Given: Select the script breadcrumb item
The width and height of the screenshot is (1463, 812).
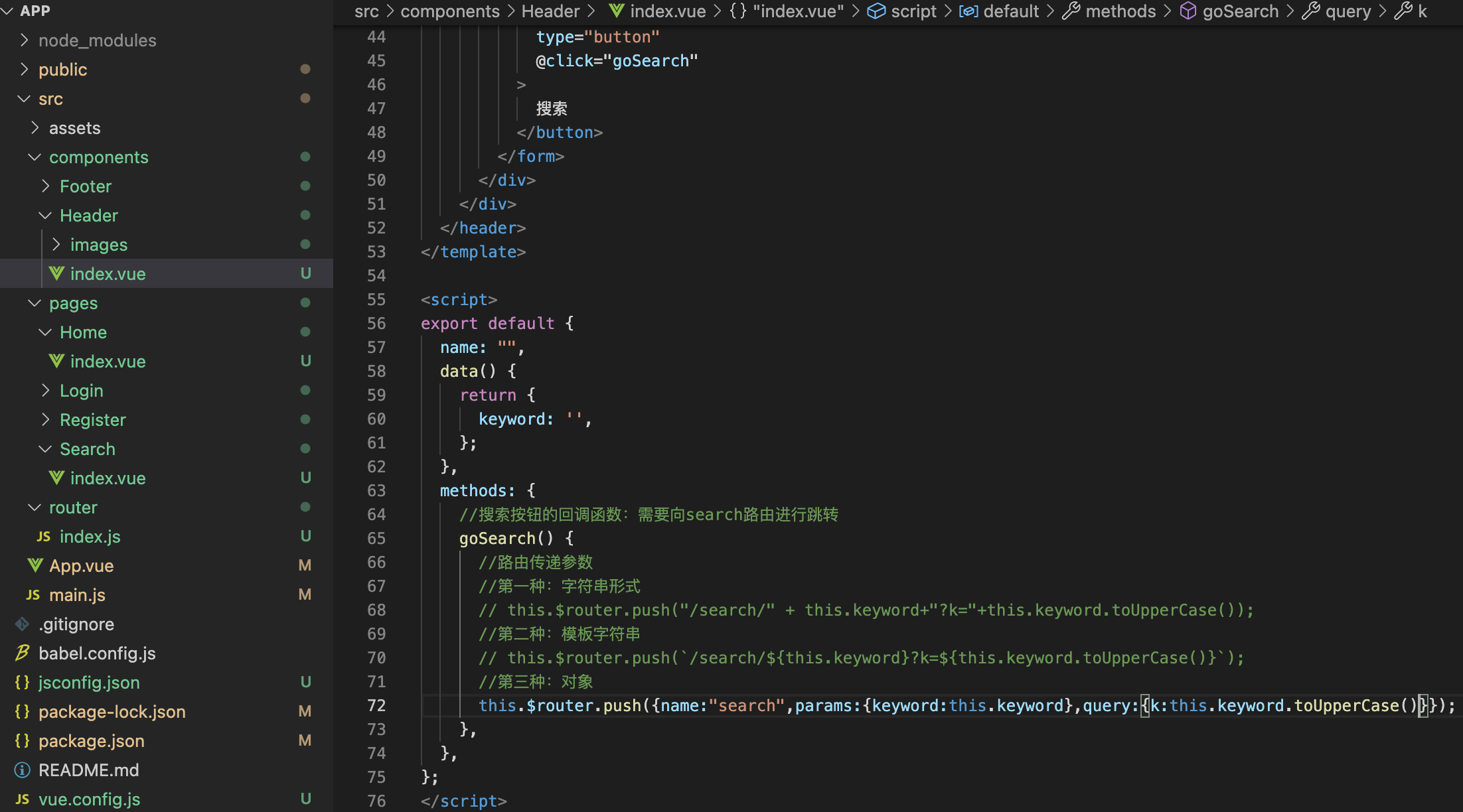Looking at the screenshot, I should click(913, 11).
